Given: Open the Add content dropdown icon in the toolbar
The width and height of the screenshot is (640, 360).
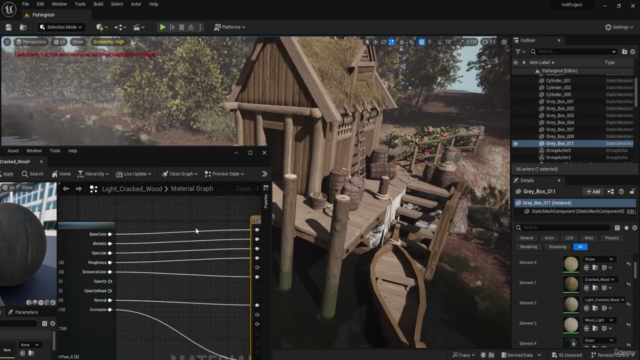Looking at the screenshot, I should [x=102, y=27].
